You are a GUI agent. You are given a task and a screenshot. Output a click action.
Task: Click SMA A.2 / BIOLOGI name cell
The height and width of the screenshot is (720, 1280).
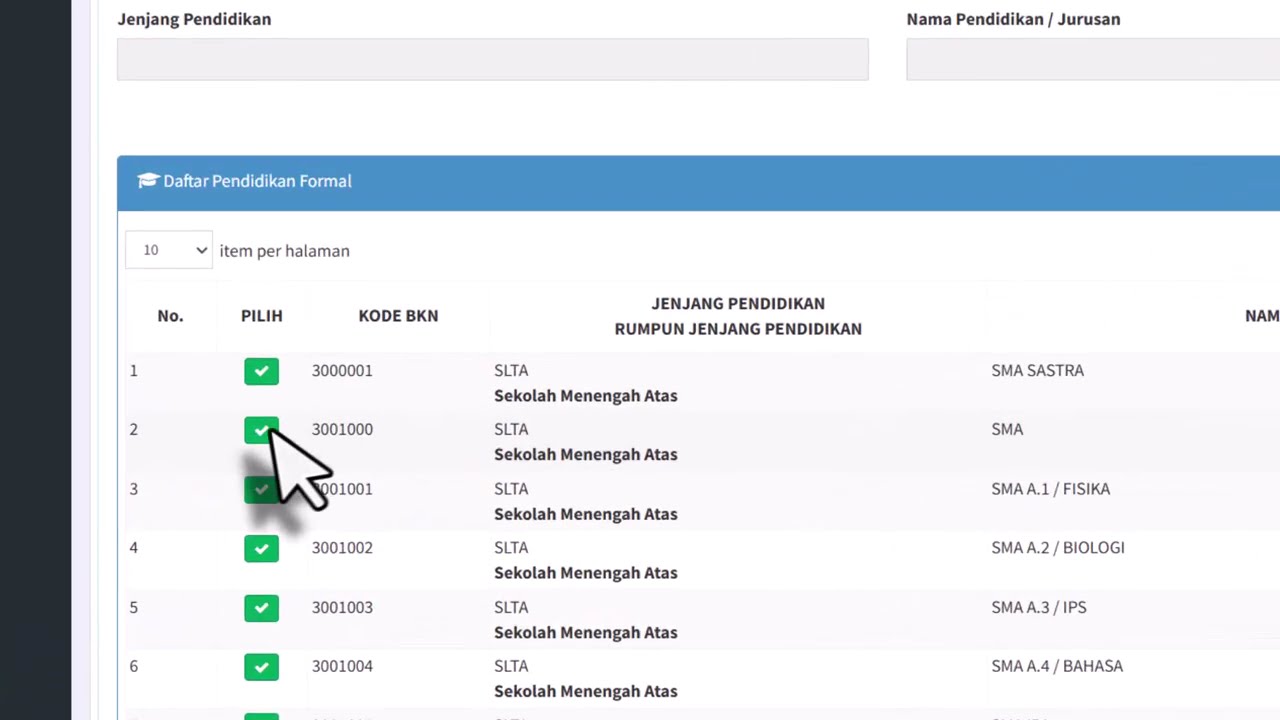[x=1058, y=547]
